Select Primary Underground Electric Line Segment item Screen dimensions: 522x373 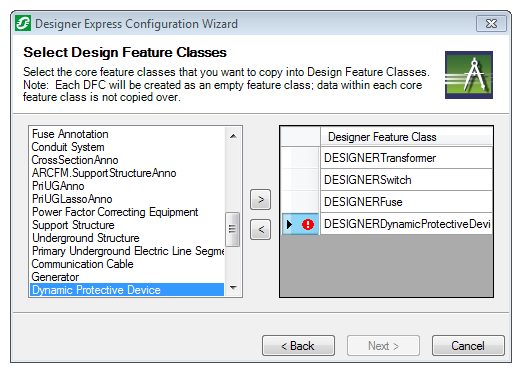[x=127, y=251]
